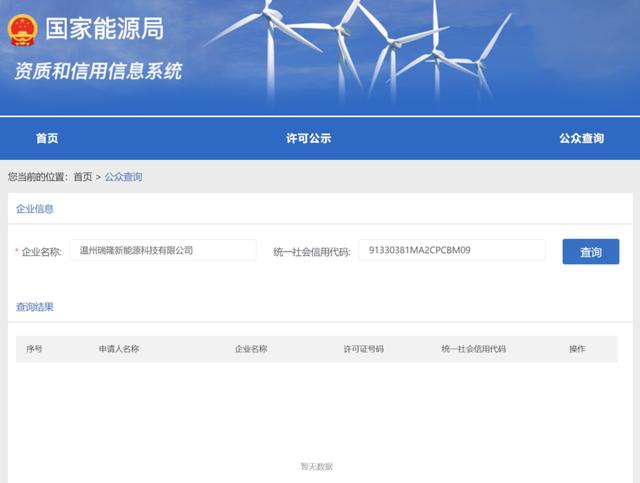
Task: Switch to the 许可公示 navigation tab
Action: point(308,138)
